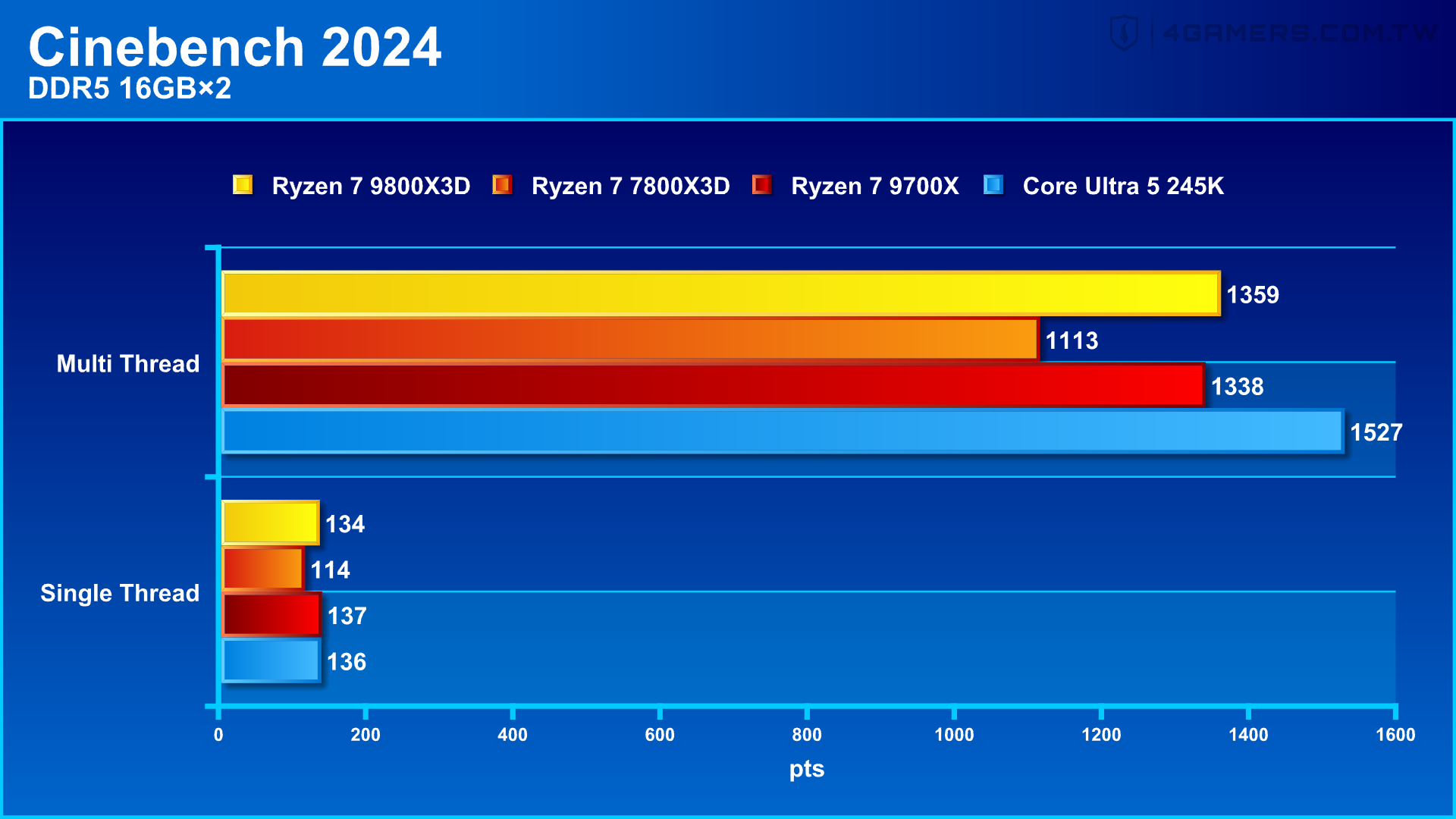The height and width of the screenshot is (819, 1456).
Task: Select the Ryzen 7 9700X legend label
Action: (x=875, y=187)
